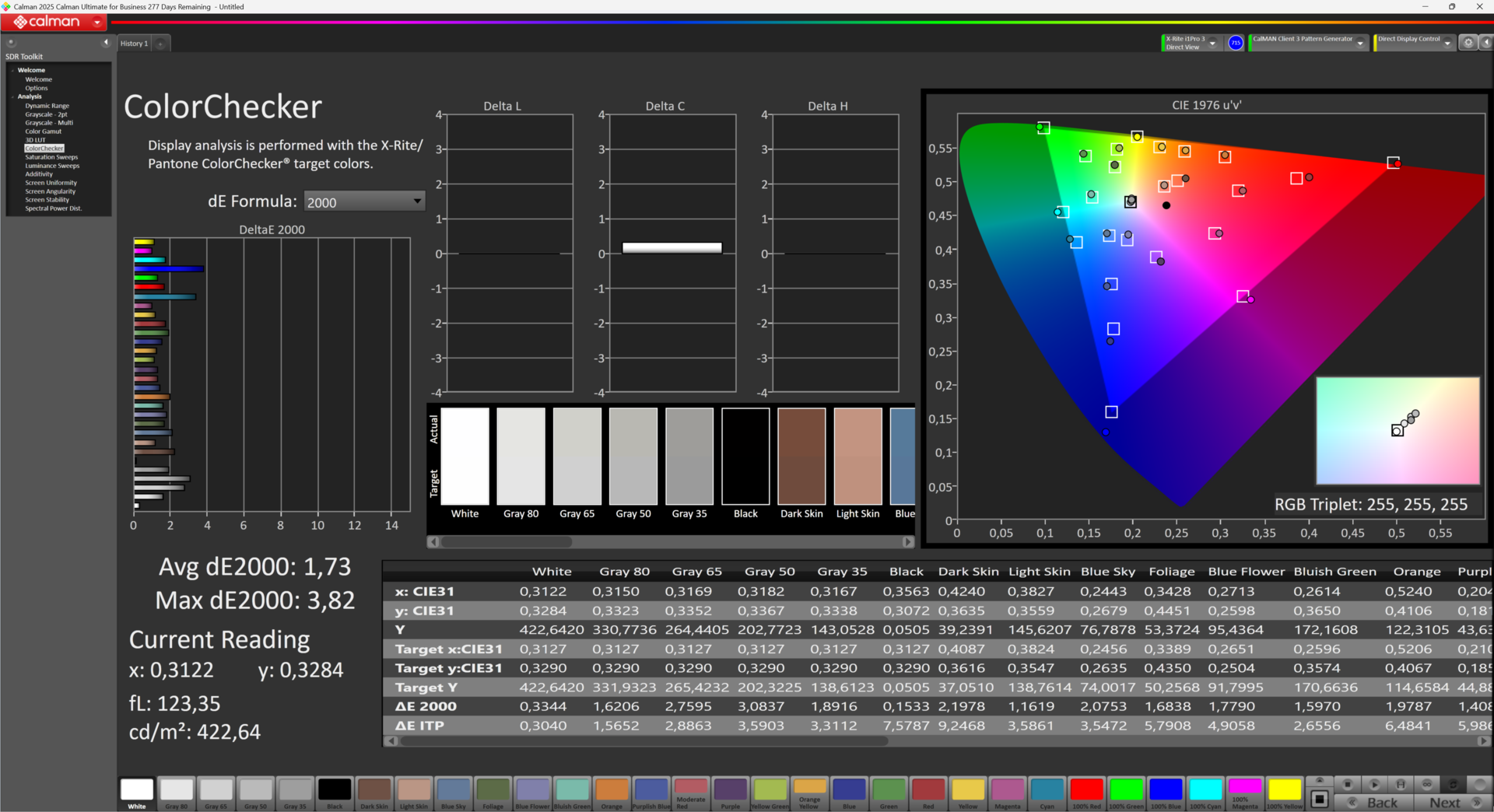Screen dimensions: 1494x812
Task: Toggle the refresh cycle icon
Action: tap(1453, 784)
